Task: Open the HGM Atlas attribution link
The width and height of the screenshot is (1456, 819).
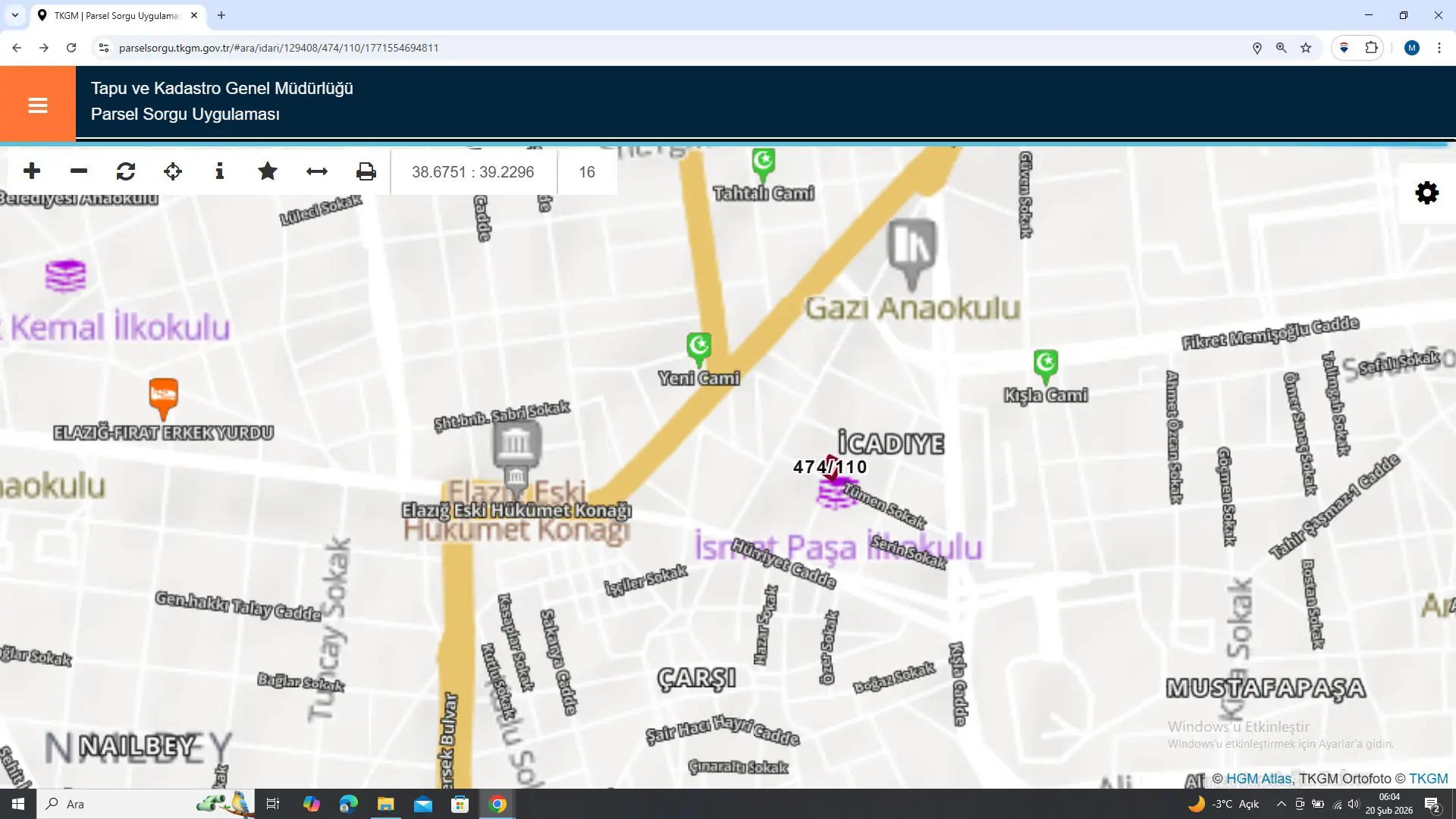Action: point(1259,779)
